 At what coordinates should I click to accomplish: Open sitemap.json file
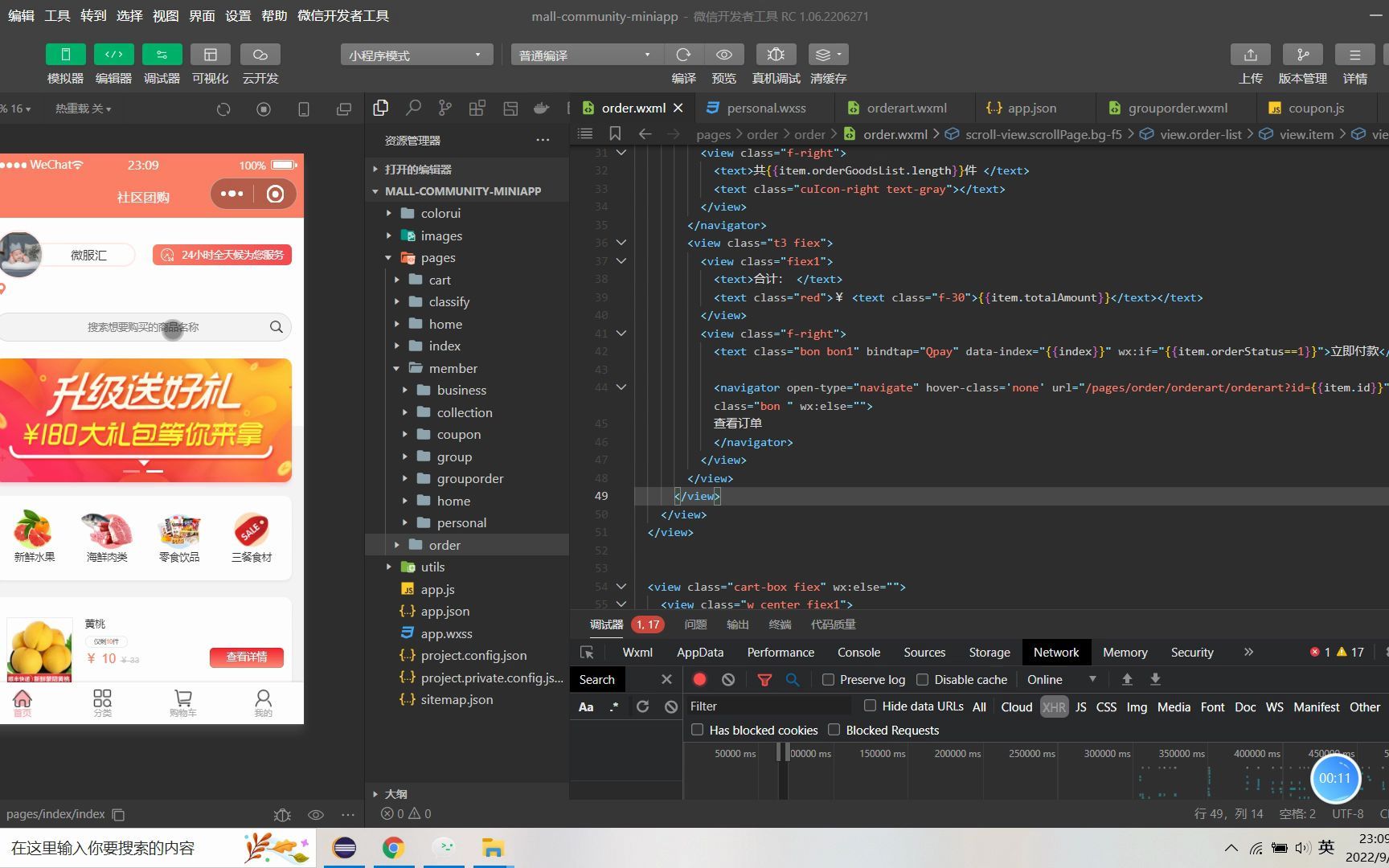457,699
